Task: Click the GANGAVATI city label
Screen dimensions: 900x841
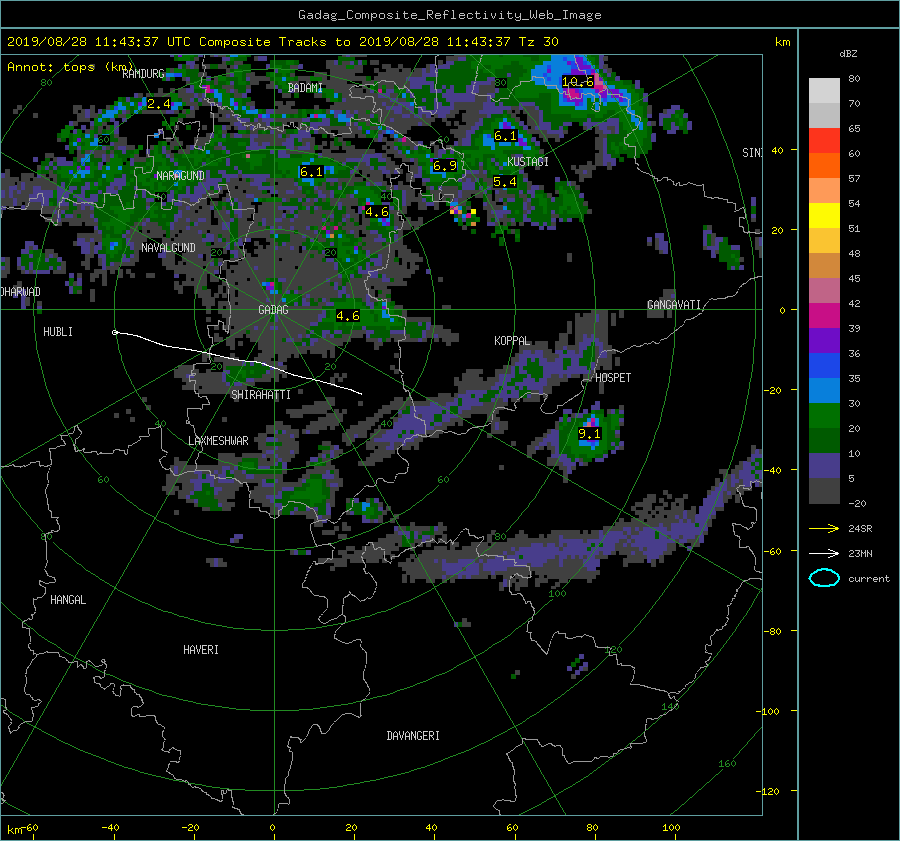Action: [x=674, y=304]
